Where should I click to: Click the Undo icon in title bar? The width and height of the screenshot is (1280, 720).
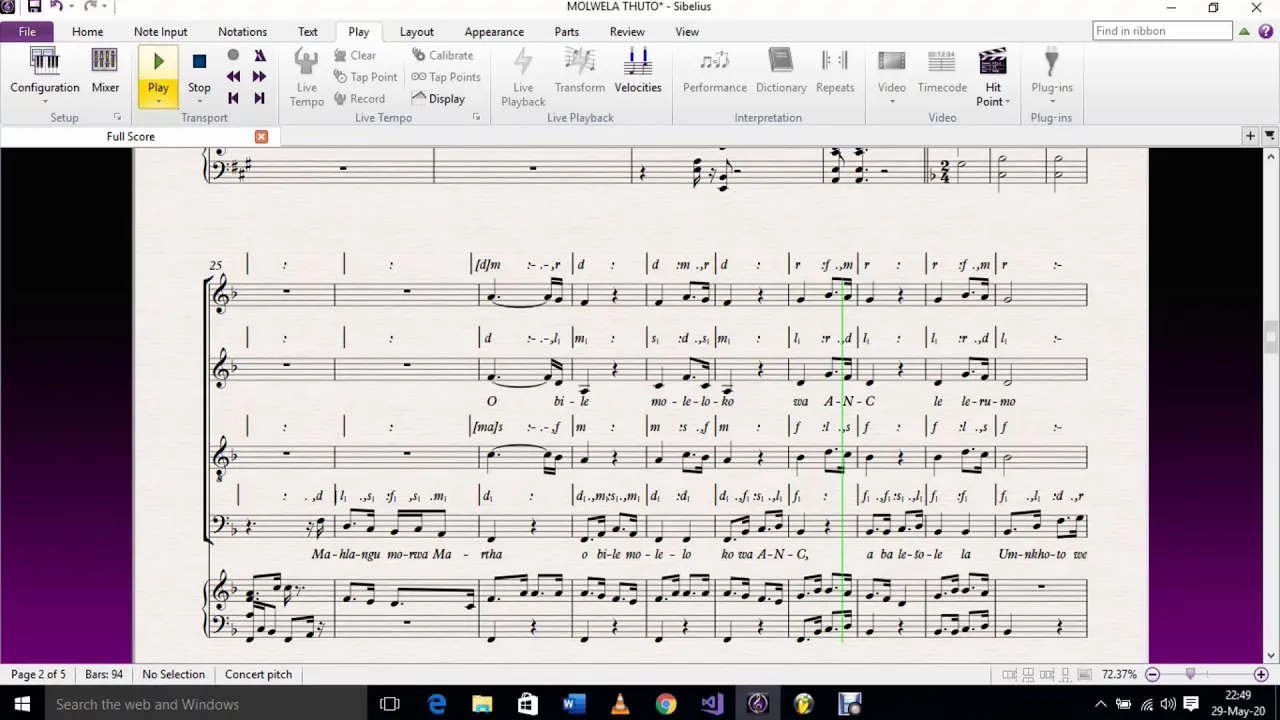pyautogui.click(x=57, y=7)
